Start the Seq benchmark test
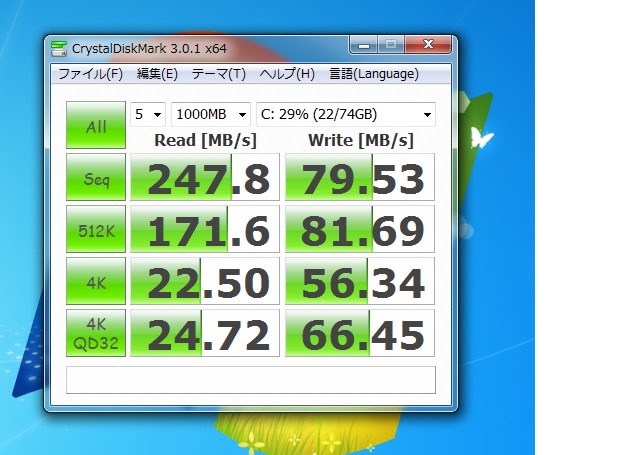631x455 pixels. tap(96, 177)
